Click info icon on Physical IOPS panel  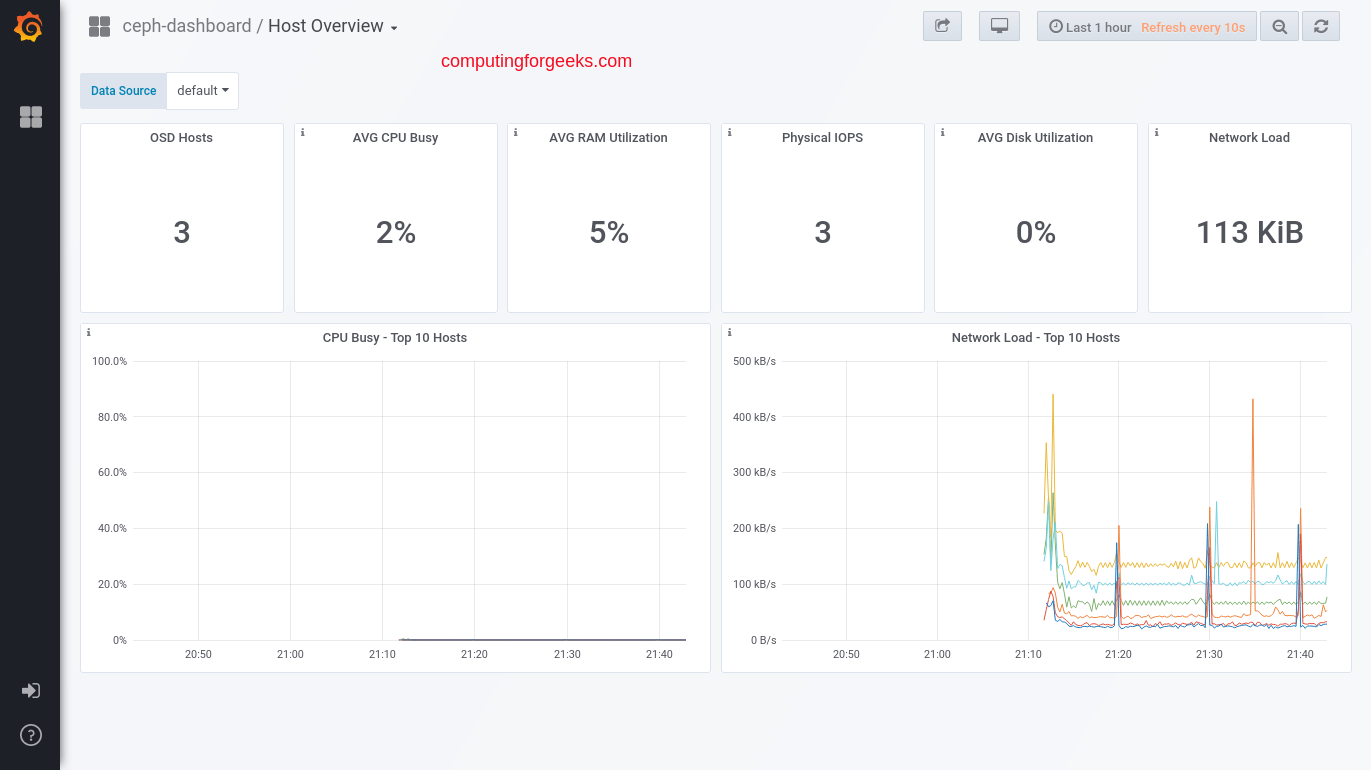coord(730,132)
